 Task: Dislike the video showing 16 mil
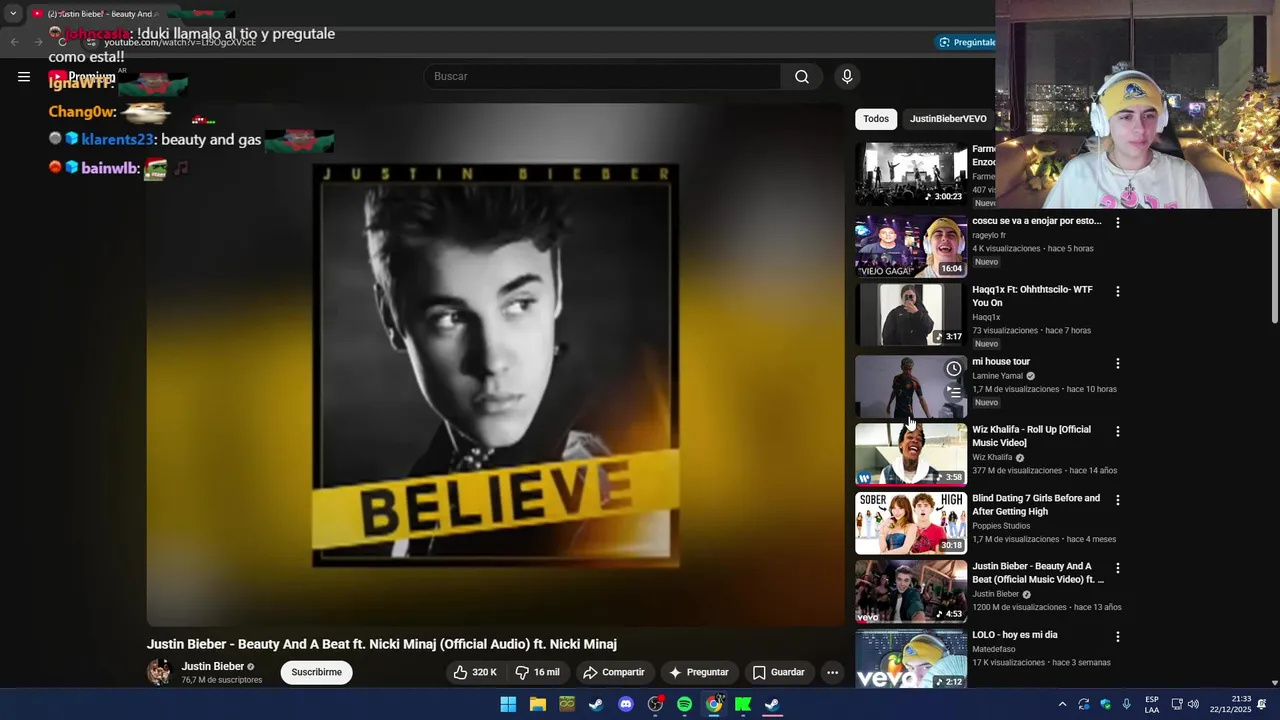pyautogui.click(x=537, y=672)
